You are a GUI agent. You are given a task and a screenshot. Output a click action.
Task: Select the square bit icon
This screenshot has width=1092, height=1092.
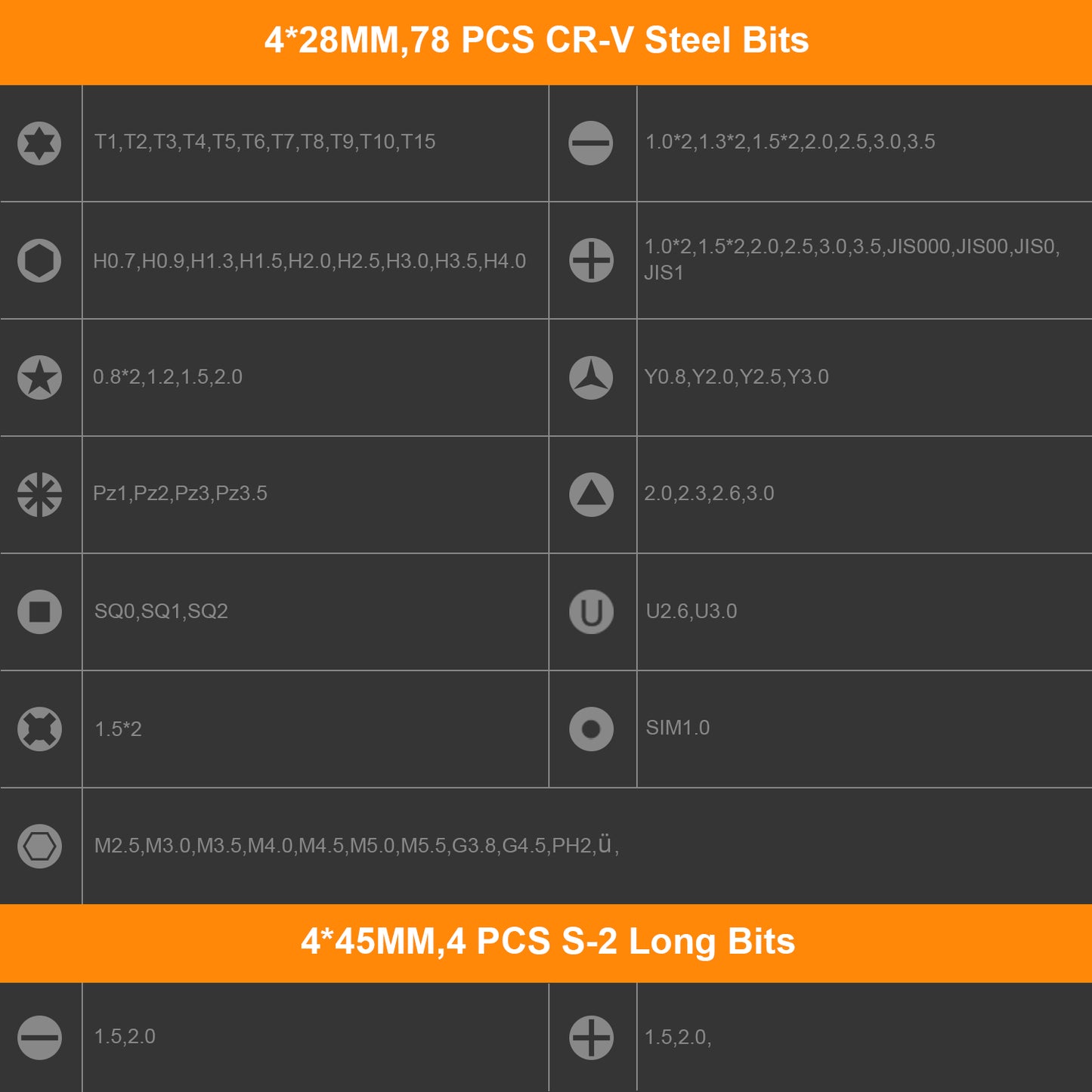point(39,611)
